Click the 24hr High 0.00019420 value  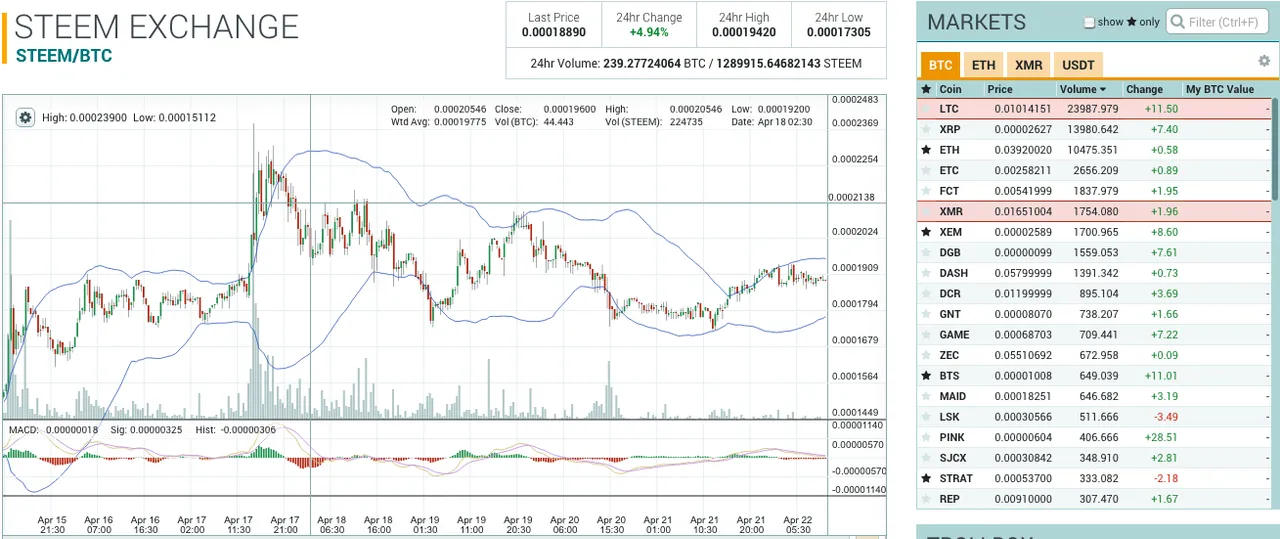click(x=744, y=32)
